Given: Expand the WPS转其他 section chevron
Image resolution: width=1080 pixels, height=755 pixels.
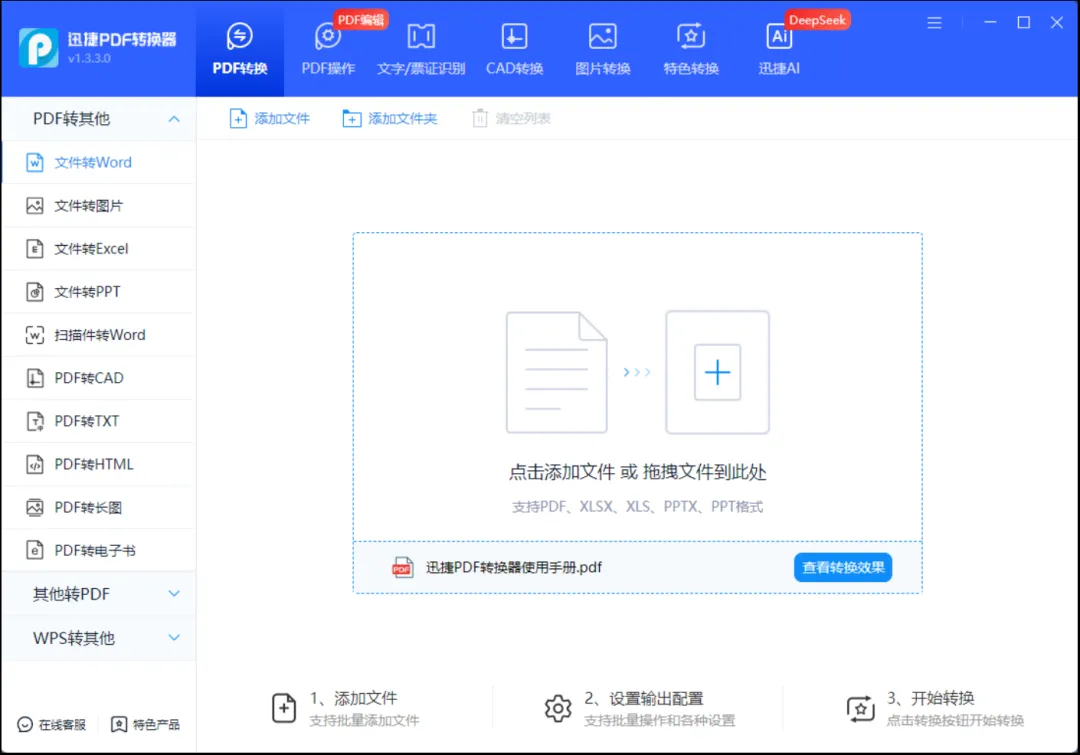Looking at the screenshot, I should pos(174,638).
